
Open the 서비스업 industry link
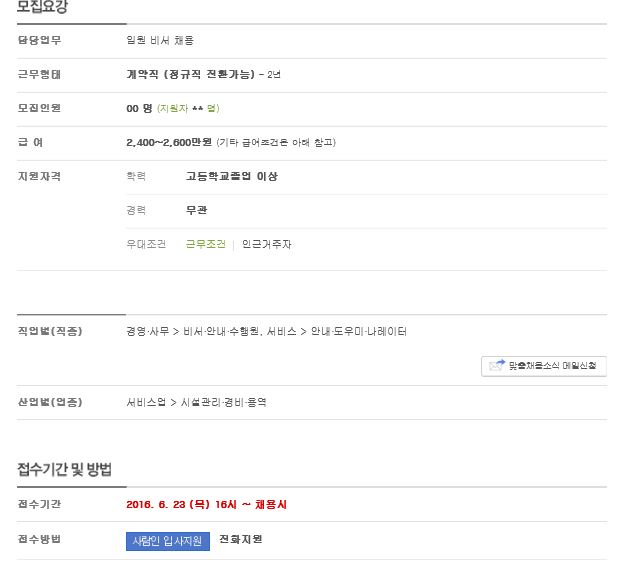(147, 402)
